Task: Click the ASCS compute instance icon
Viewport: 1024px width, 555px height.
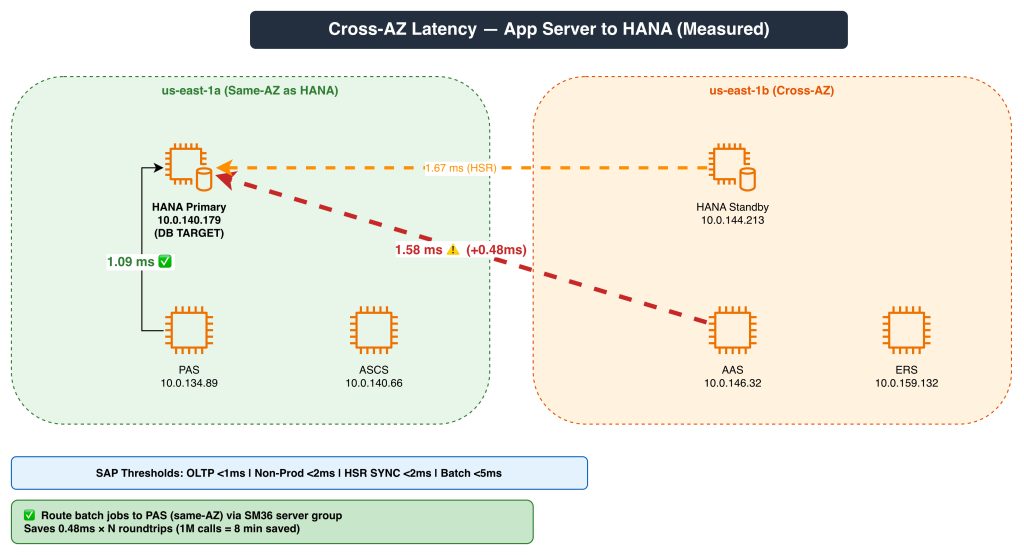Action: click(x=374, y=330)
